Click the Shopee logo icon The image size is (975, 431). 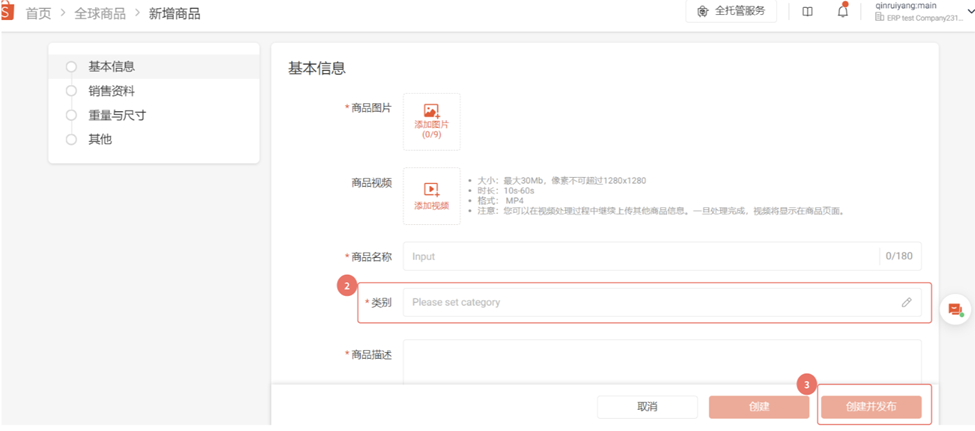point(7,13)
